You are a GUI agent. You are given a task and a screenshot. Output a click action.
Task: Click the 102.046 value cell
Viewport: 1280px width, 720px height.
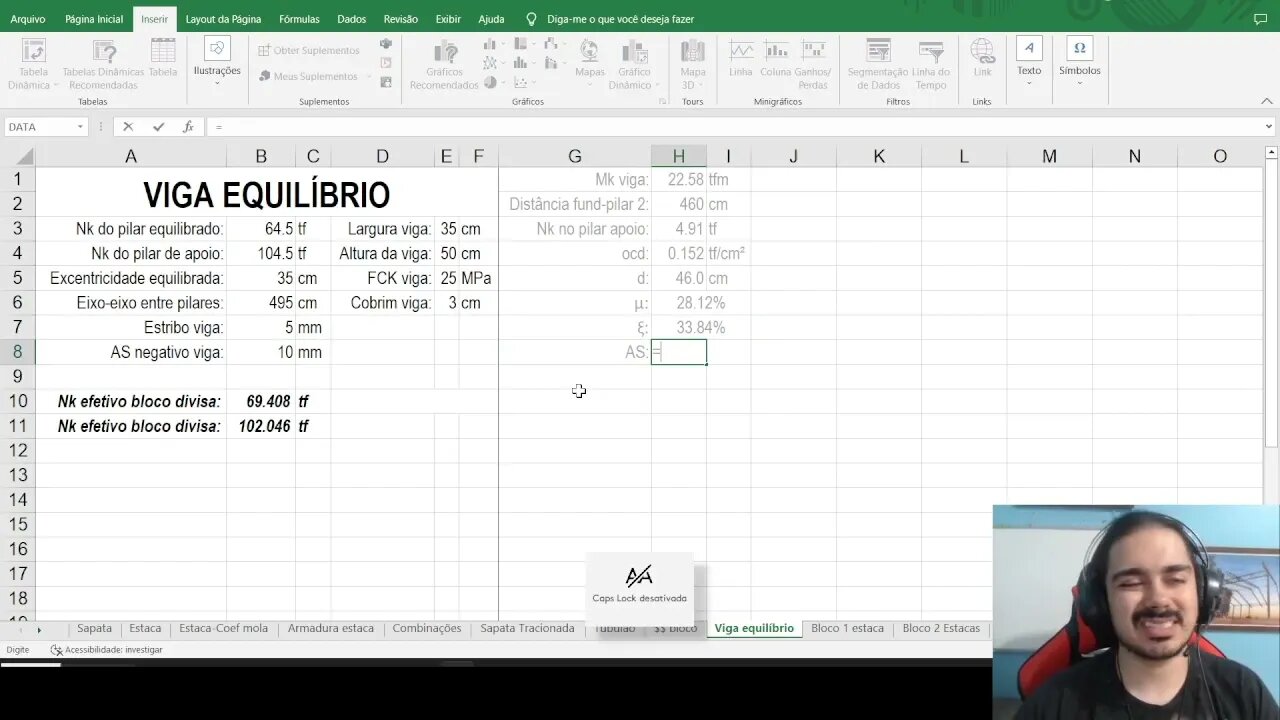click(x=261, y=426)
